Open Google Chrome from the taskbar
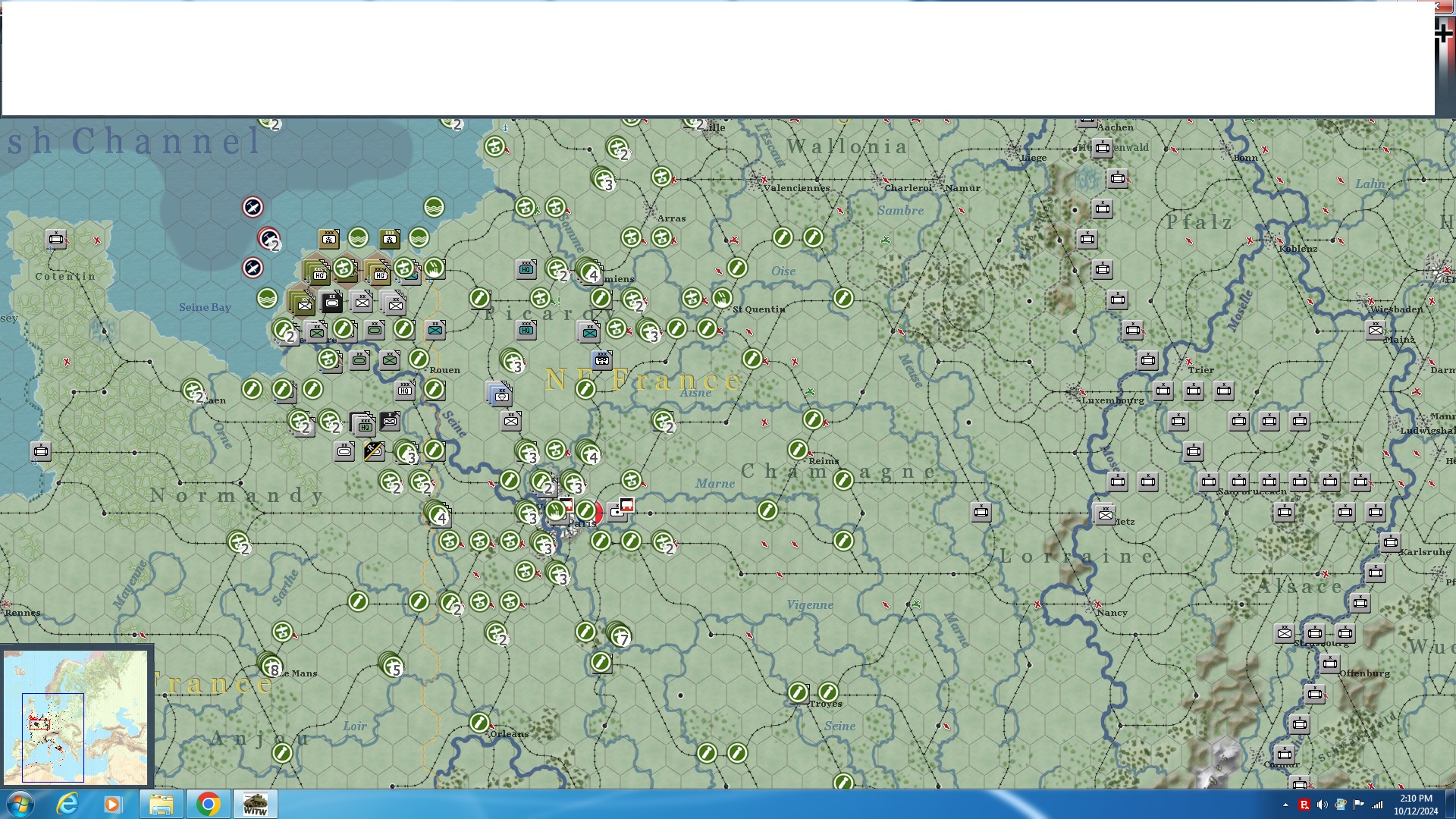Viewport: 1456px width, 819px height. coord(208,804)
